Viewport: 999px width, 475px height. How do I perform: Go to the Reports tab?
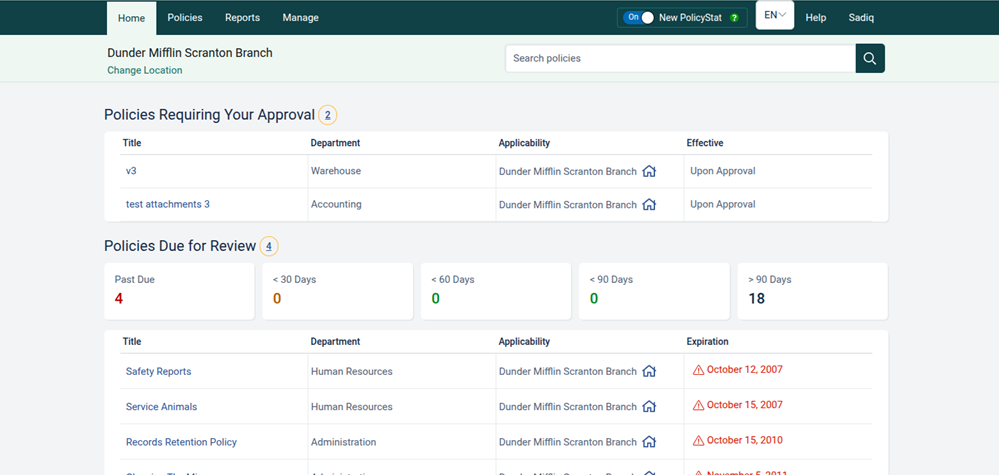click(242, 18)
